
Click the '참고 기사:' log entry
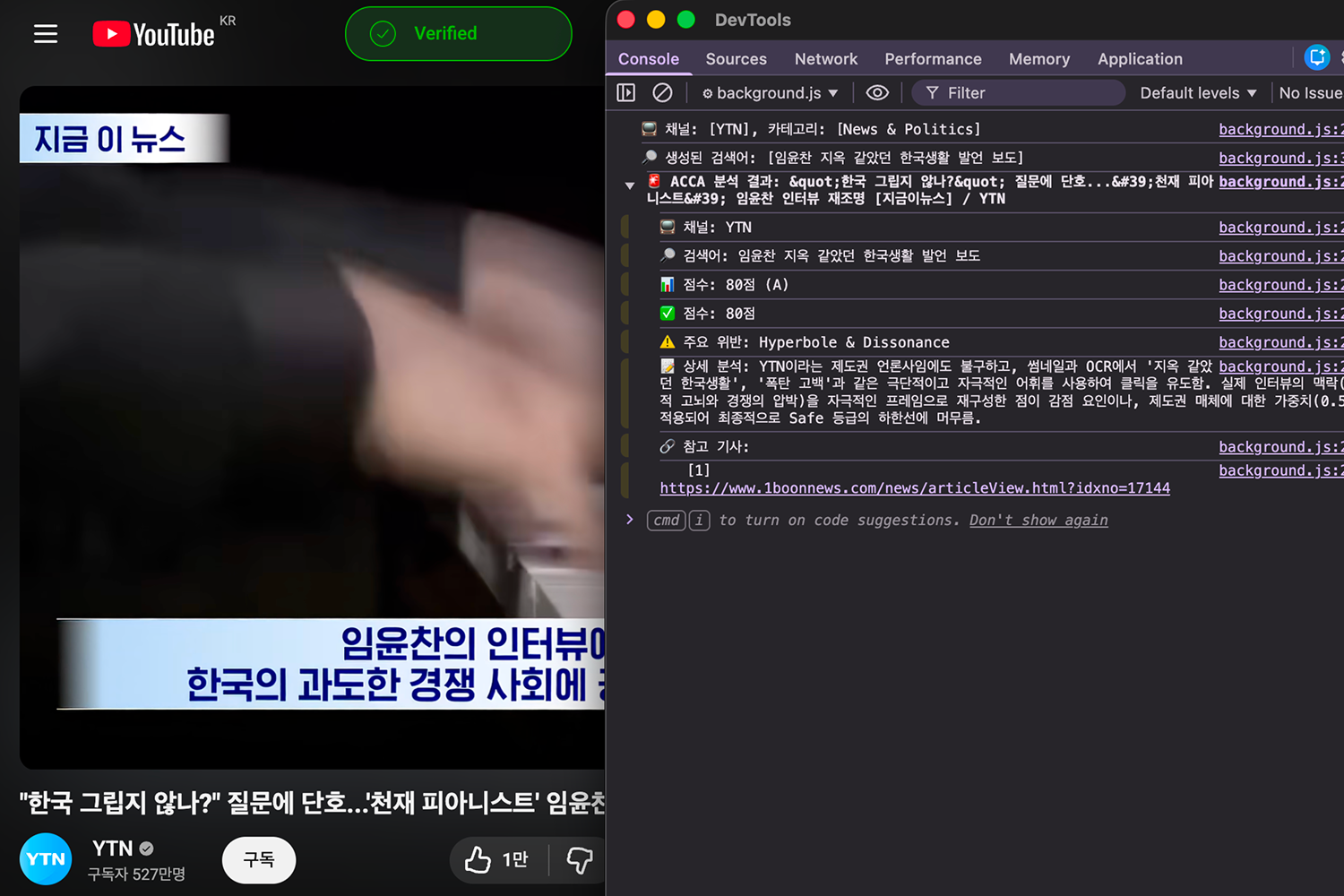point(716,447)
